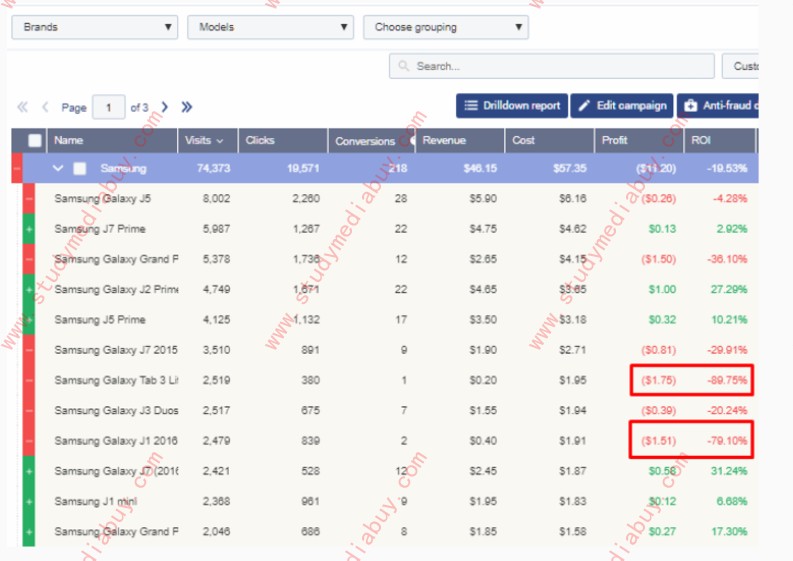The height and width of the screenshot is (561, 793).
Task: Open the Models dropdown
Action: click(270, 27)
